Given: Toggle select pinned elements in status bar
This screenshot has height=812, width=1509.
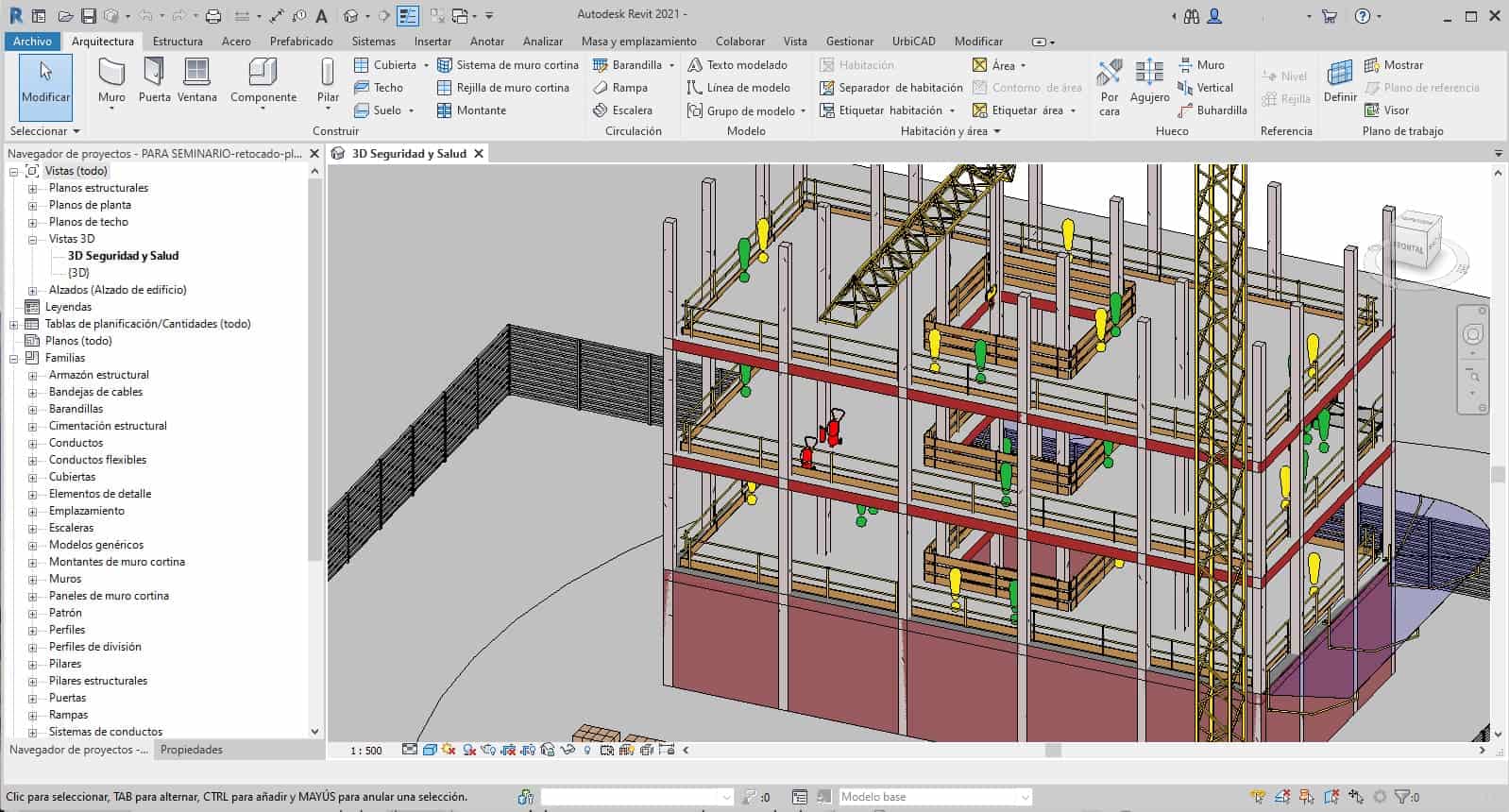Looking at the screenshot, I should pos(1307,797).
